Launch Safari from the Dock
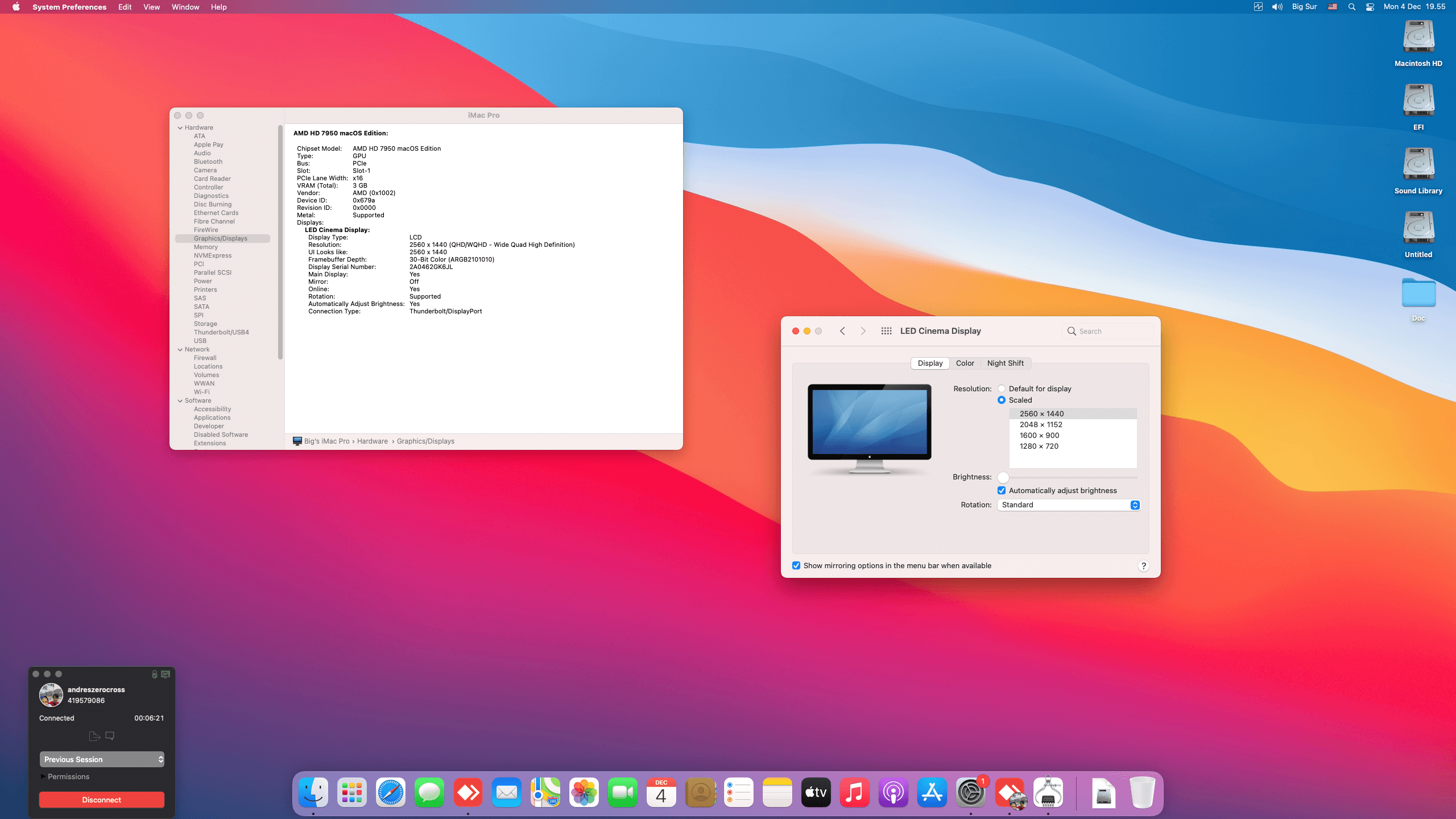 [391, 792]
